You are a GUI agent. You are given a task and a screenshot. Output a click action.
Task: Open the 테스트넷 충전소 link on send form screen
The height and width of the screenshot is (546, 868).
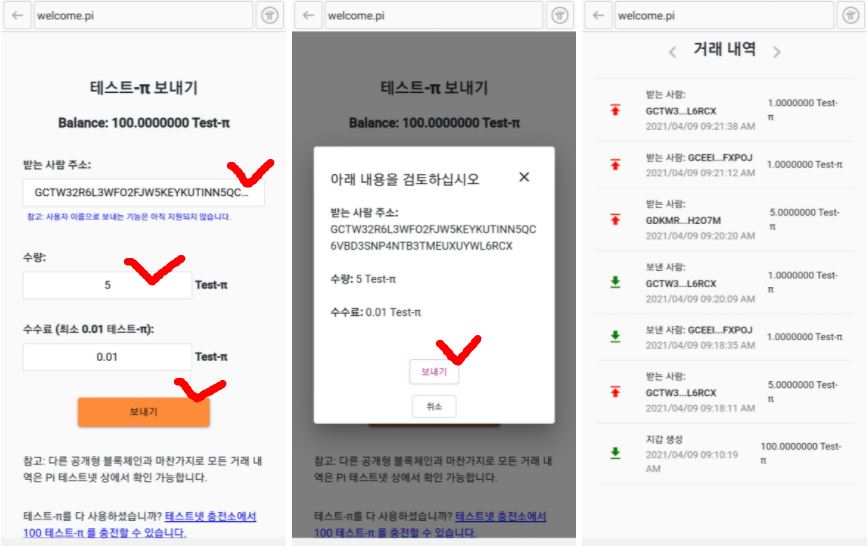pos(139,524)
